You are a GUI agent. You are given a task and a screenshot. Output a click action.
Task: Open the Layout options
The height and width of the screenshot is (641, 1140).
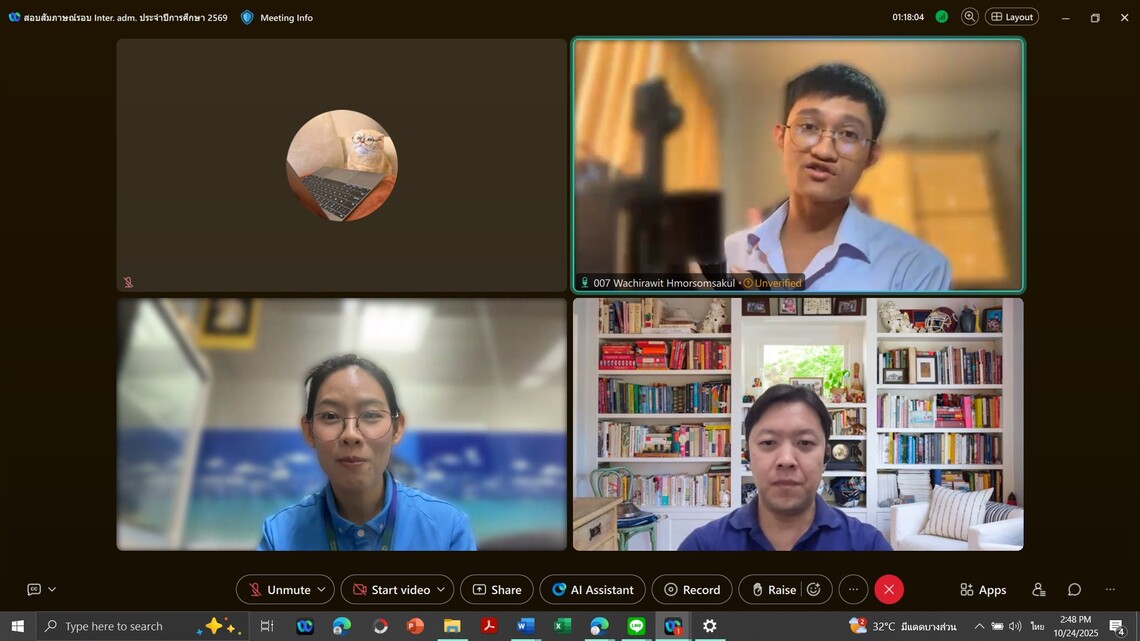[1011, 17]
